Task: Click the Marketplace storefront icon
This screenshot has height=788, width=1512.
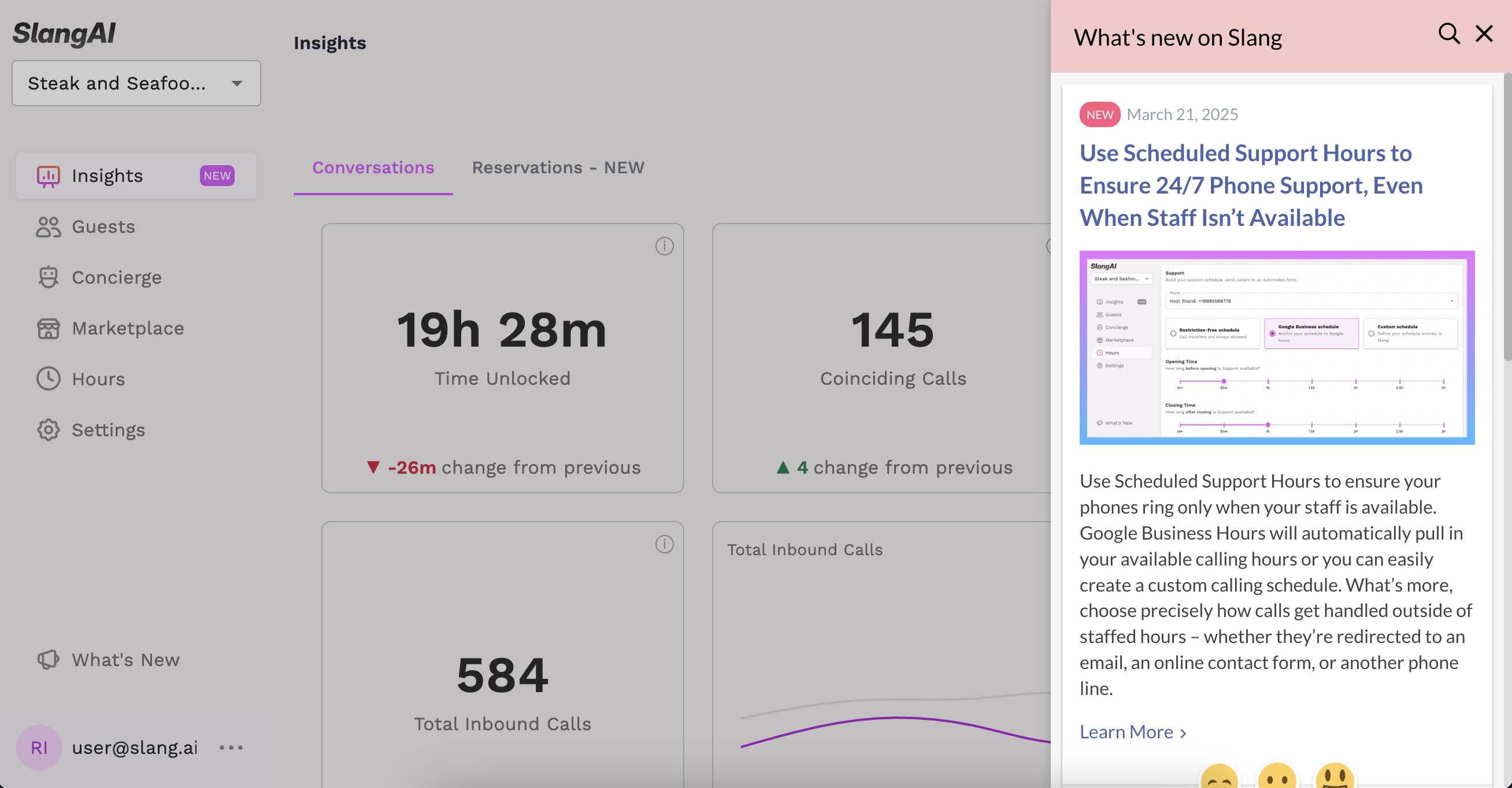Action: tap(48, 328)
